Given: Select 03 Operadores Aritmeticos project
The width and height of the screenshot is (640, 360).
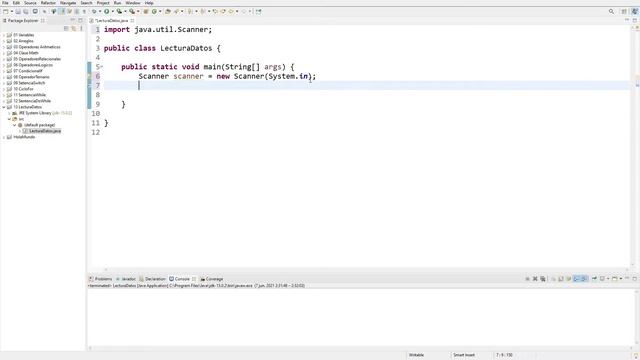Looking at the screenshot, I should click(37, 47).
